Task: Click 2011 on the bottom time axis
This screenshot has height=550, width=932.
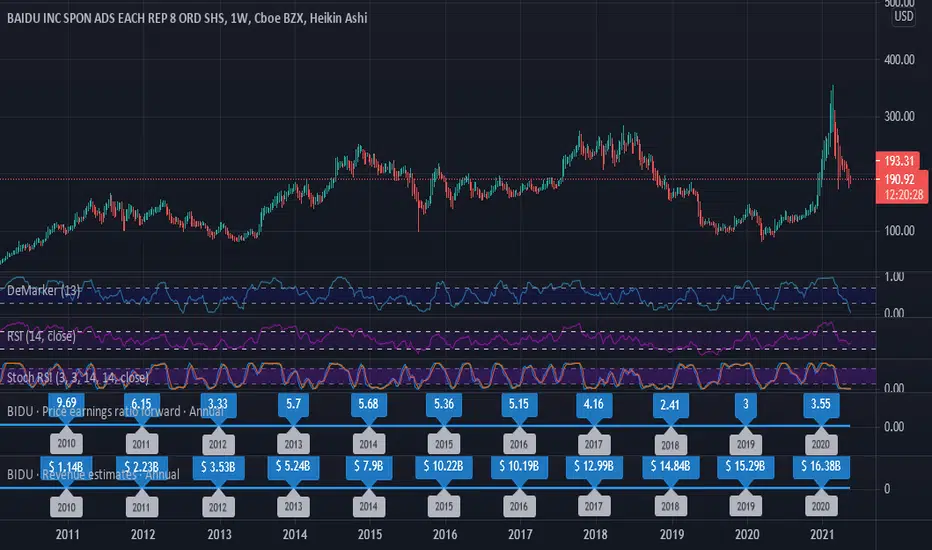Action: click(x=67, y=534)
